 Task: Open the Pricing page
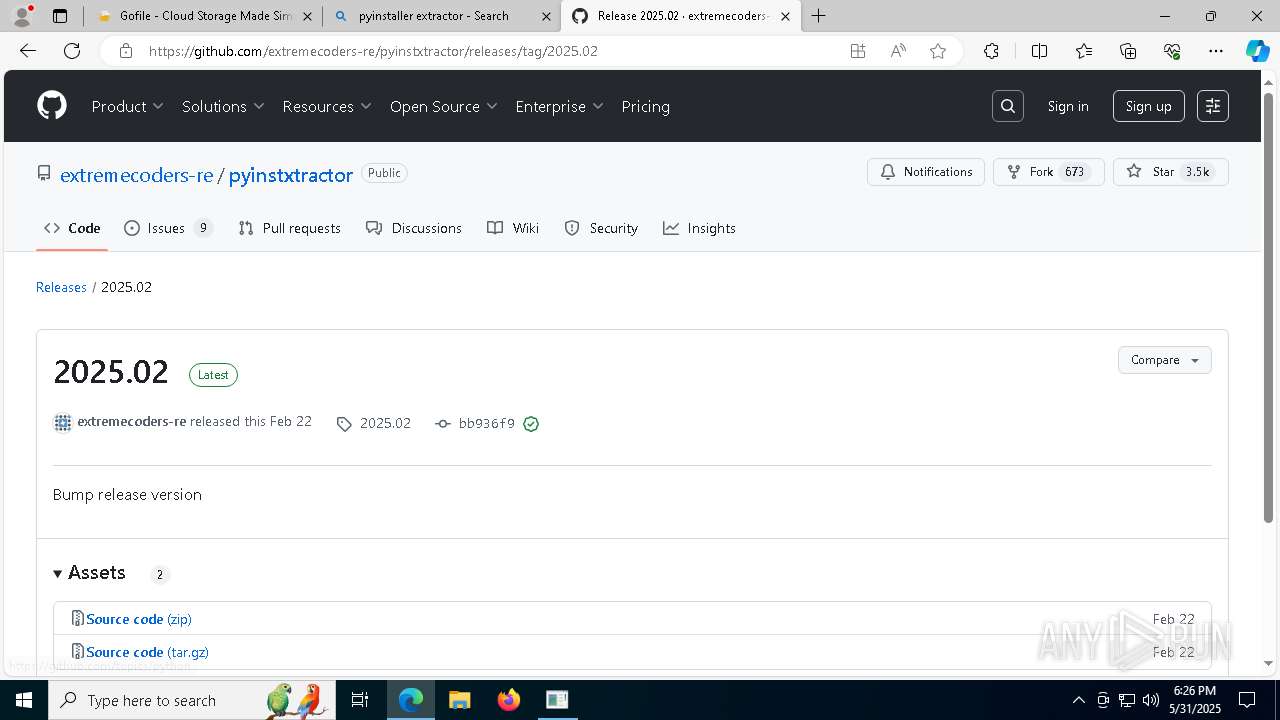[x=645, y=106]
